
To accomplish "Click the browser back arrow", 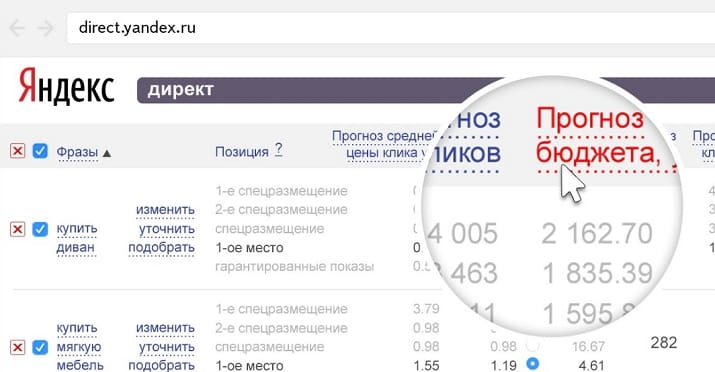I will coord(17,28).
